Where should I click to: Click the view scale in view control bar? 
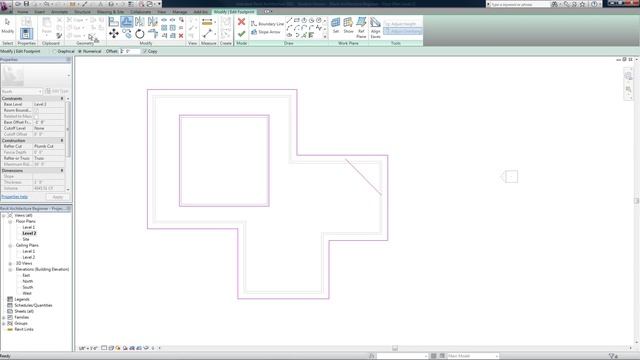(88, 348)
